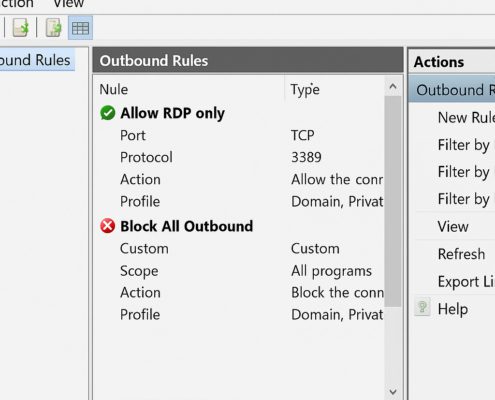
Task: Open the View menu
Action: [x=69, y=4]
